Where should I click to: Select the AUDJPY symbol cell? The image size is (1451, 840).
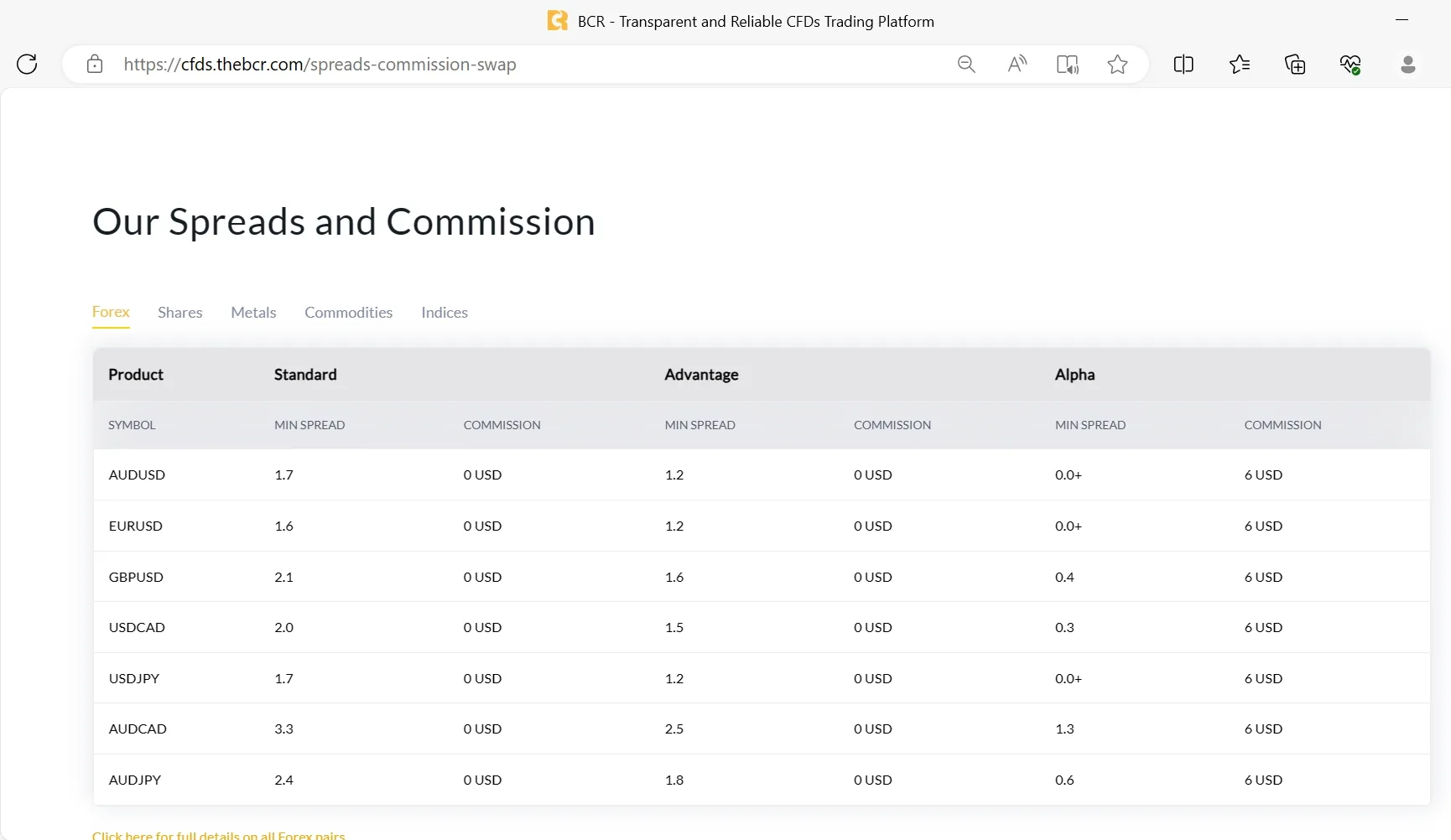[135, 780]
